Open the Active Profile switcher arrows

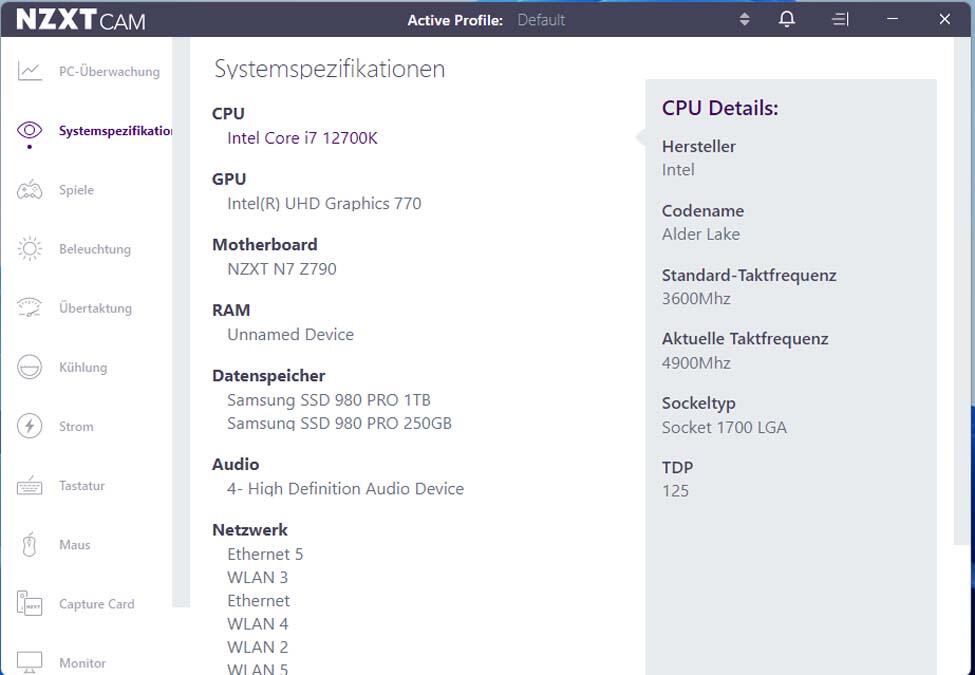coord(744,19)
